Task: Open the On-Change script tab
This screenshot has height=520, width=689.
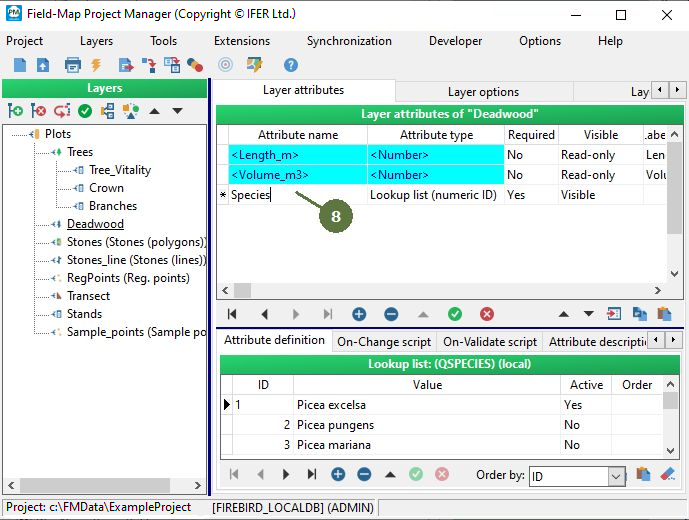Action: [384, 341]
